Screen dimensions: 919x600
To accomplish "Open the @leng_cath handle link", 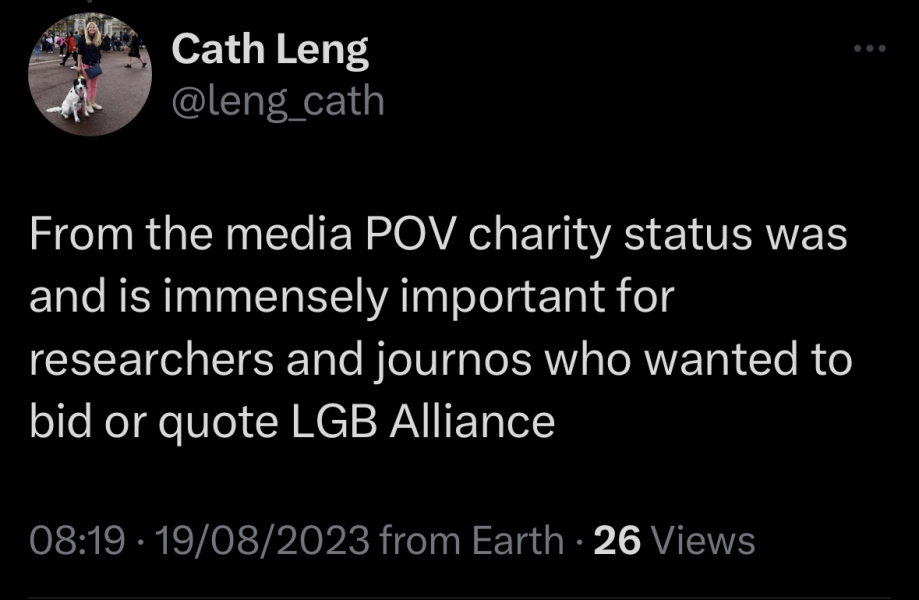I will pos(278,100).
